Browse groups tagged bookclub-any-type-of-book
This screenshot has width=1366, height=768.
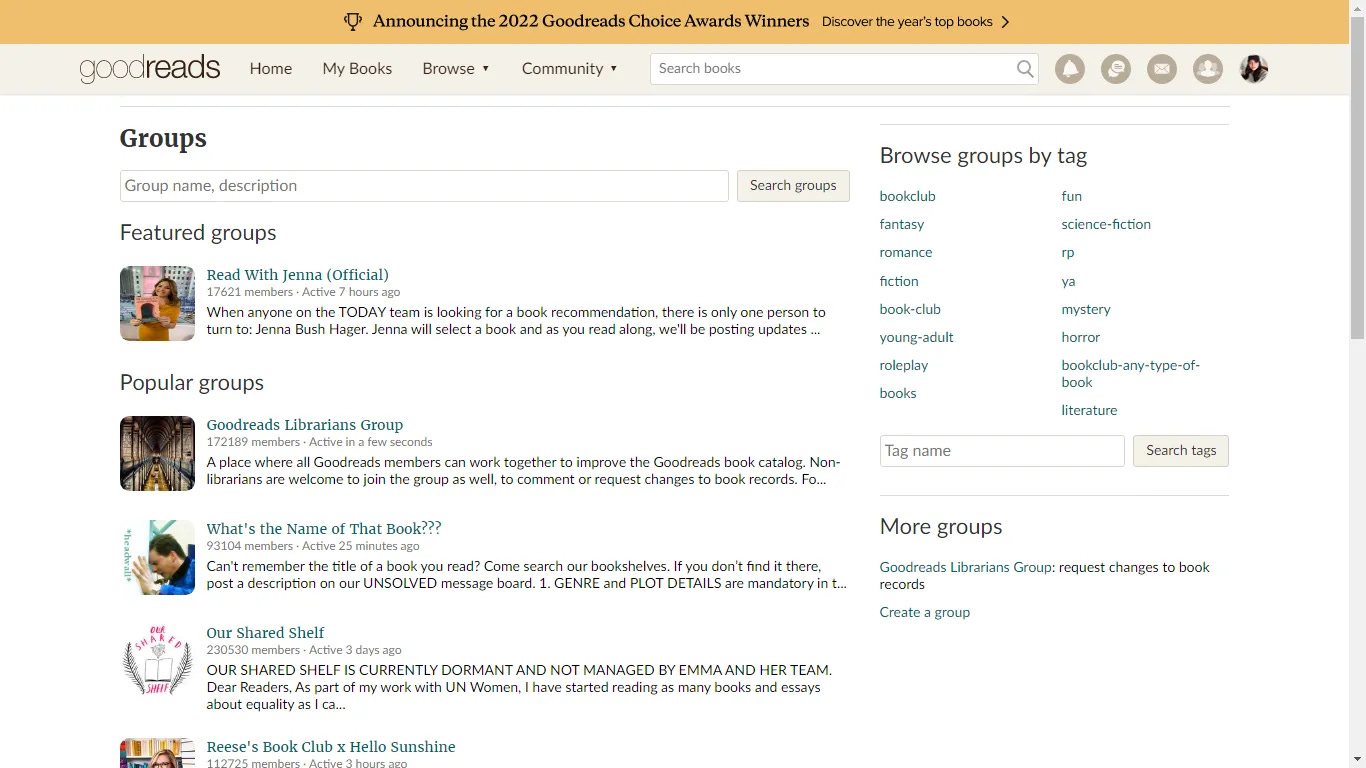[1130, 373]
